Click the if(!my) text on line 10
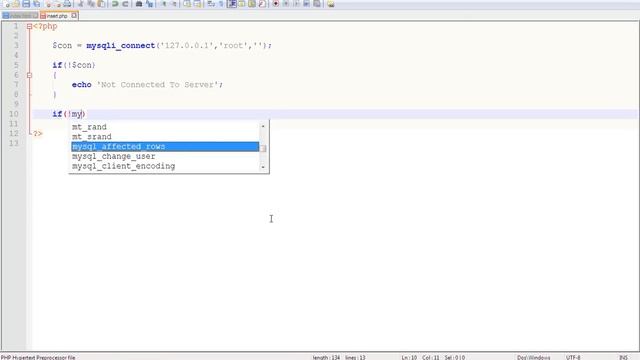640x360 pixels. tap(69, 114)
